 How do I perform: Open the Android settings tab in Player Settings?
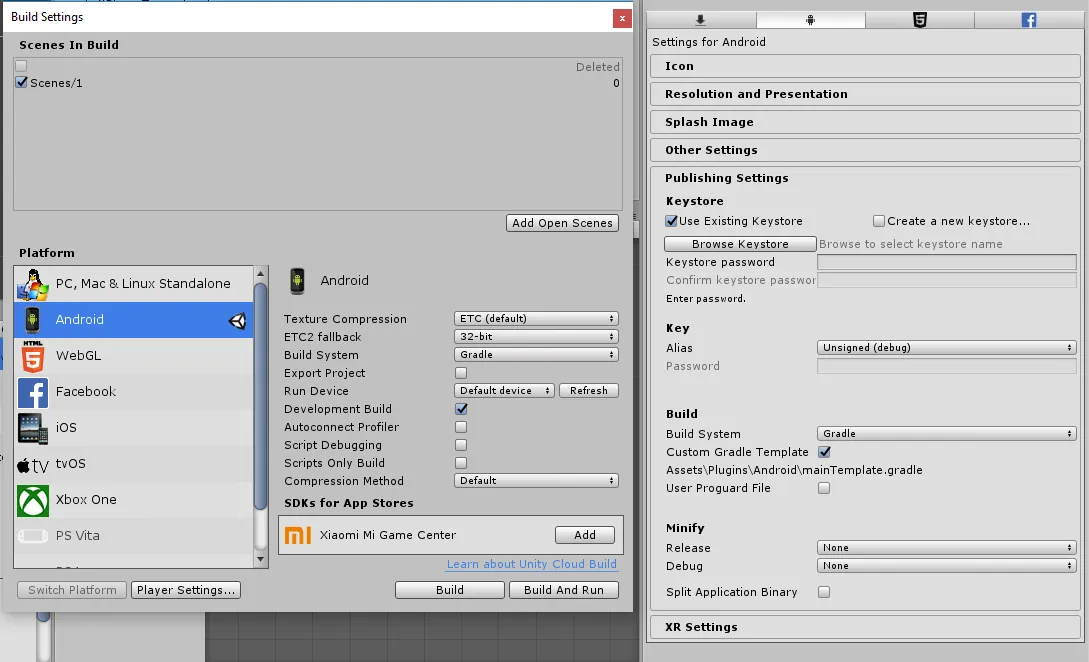click(810, 20)
